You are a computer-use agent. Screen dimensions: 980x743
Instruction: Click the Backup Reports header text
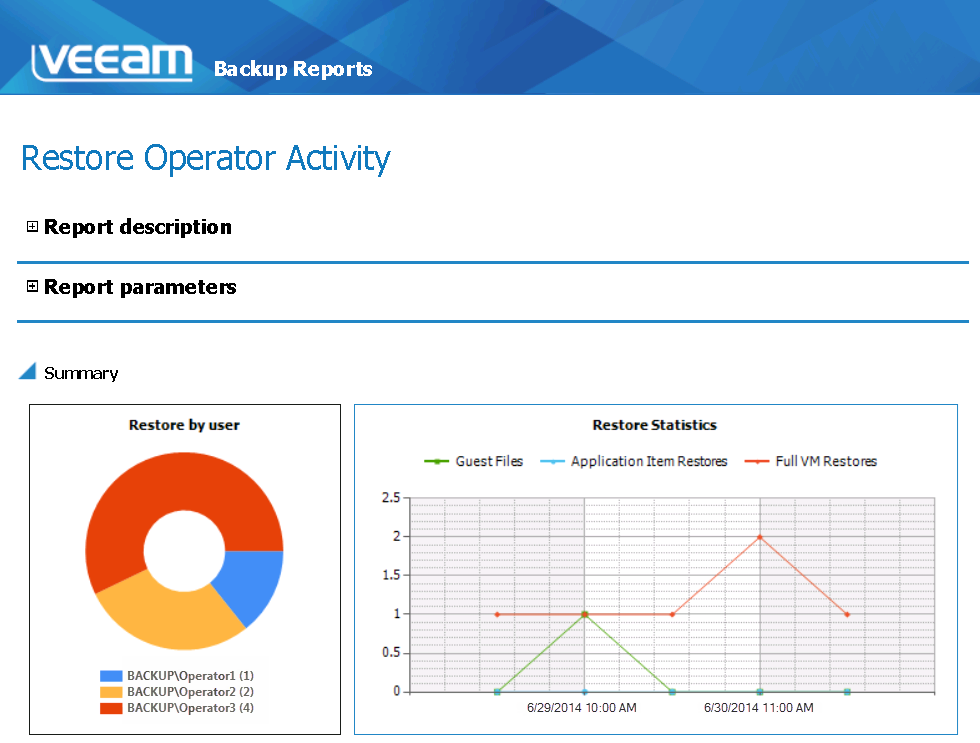tap(293, 69)
